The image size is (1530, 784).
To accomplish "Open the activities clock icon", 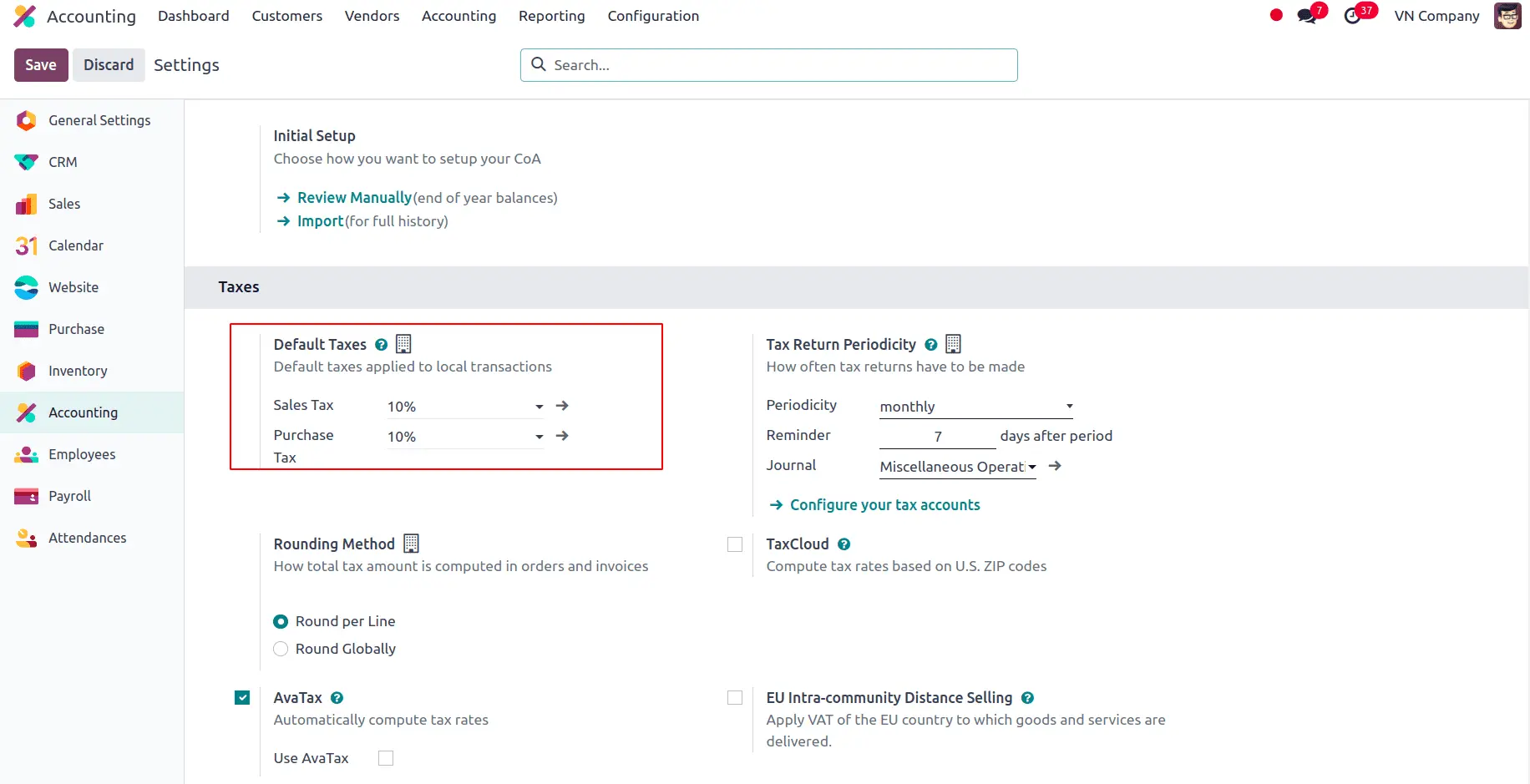I will coord(1352,16).
